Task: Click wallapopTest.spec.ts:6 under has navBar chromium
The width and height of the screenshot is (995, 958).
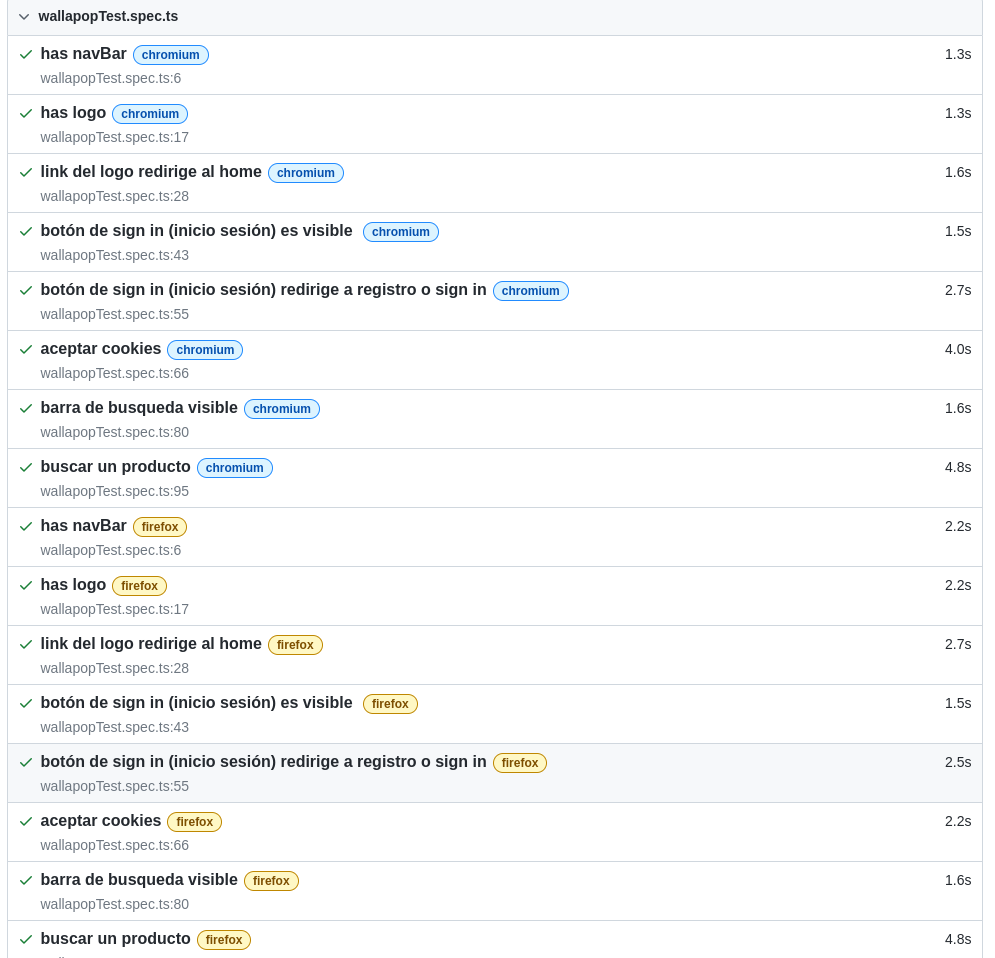Action: pos(110,79)
